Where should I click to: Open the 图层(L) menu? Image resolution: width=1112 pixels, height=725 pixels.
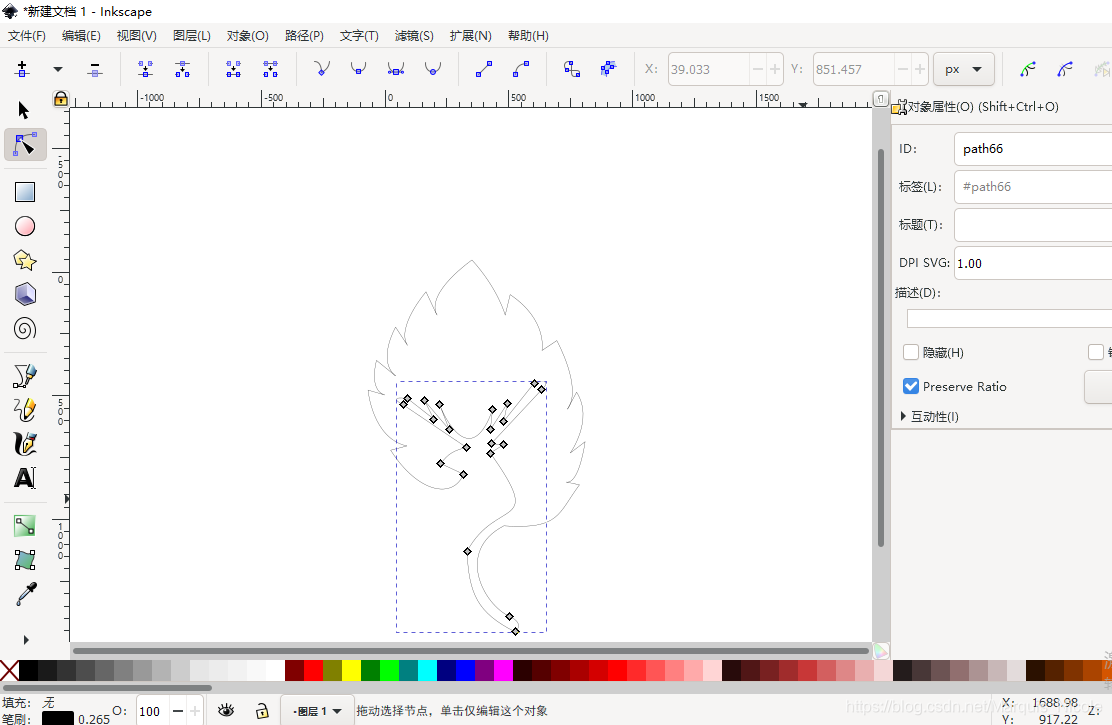click(x=191, y=35)
